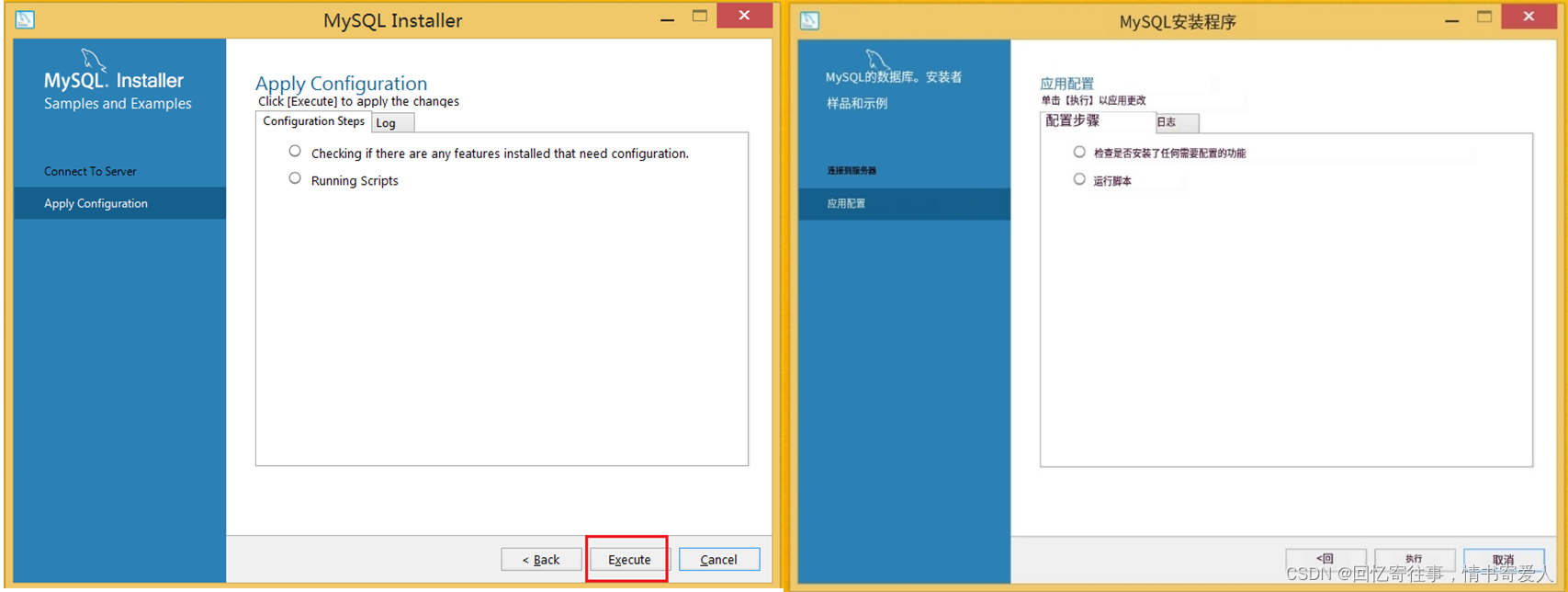
Task: Open the Log tab
Action: pyautogui.click(x=393, y=123)
